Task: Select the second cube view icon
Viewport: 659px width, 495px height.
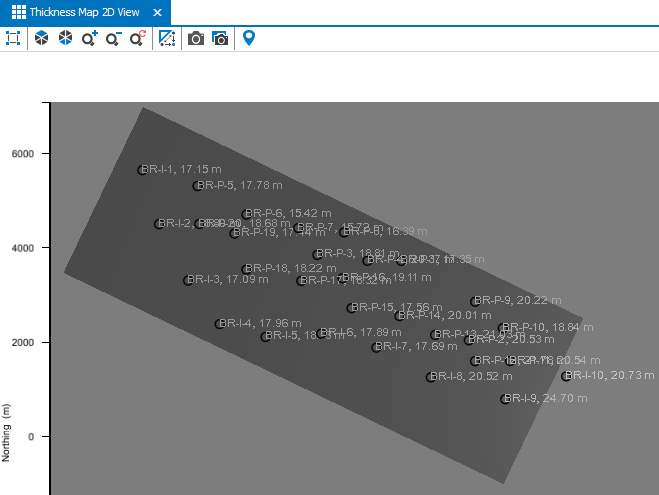Action: tap(65, 38)
